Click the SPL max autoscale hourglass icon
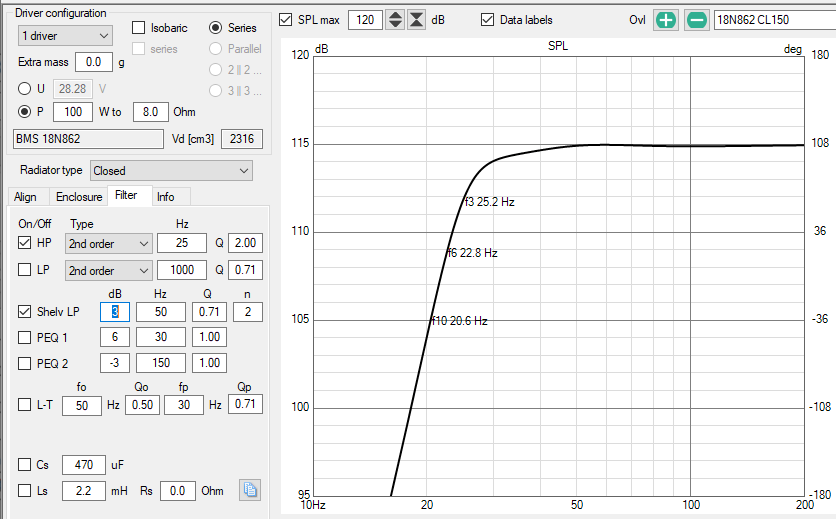836x519 pixels. tap(416, 20)
